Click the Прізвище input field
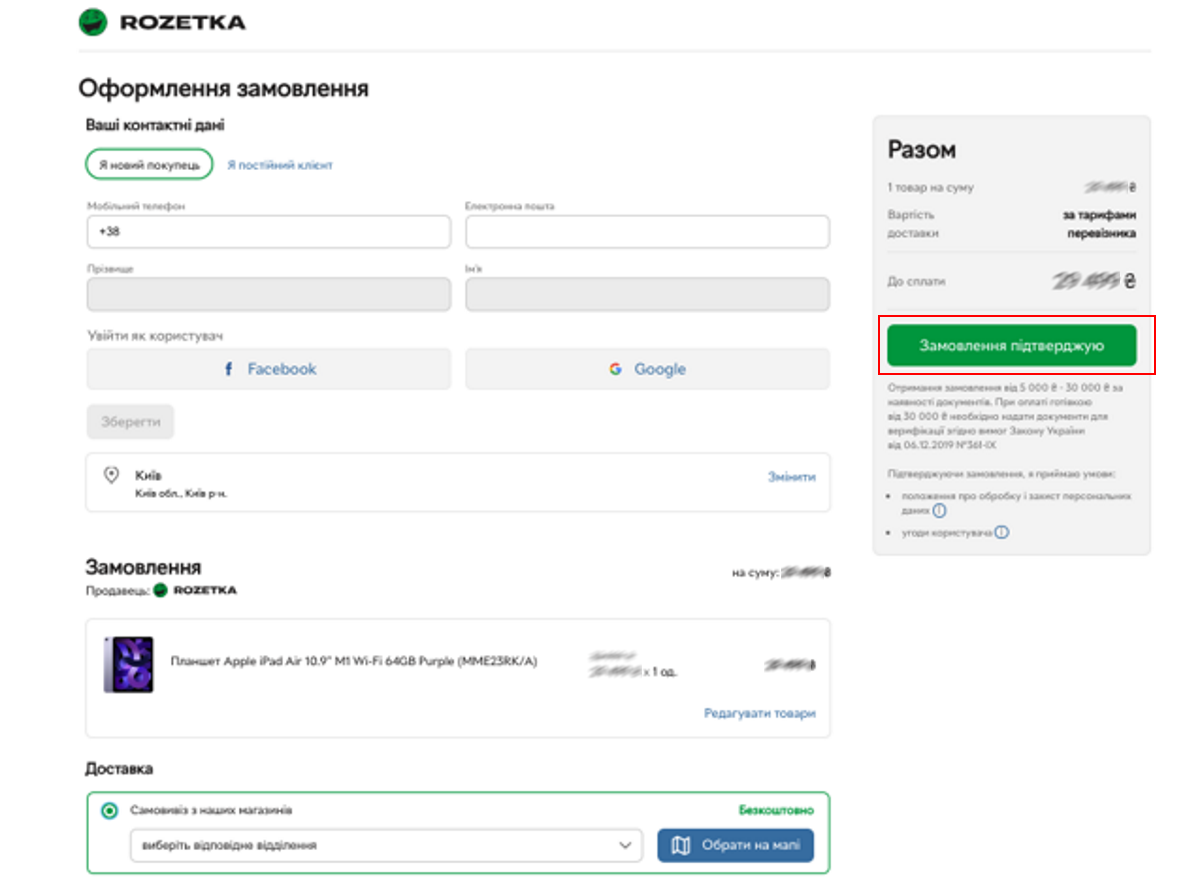This screenshot has width=1200, height=891. (269, 295)
